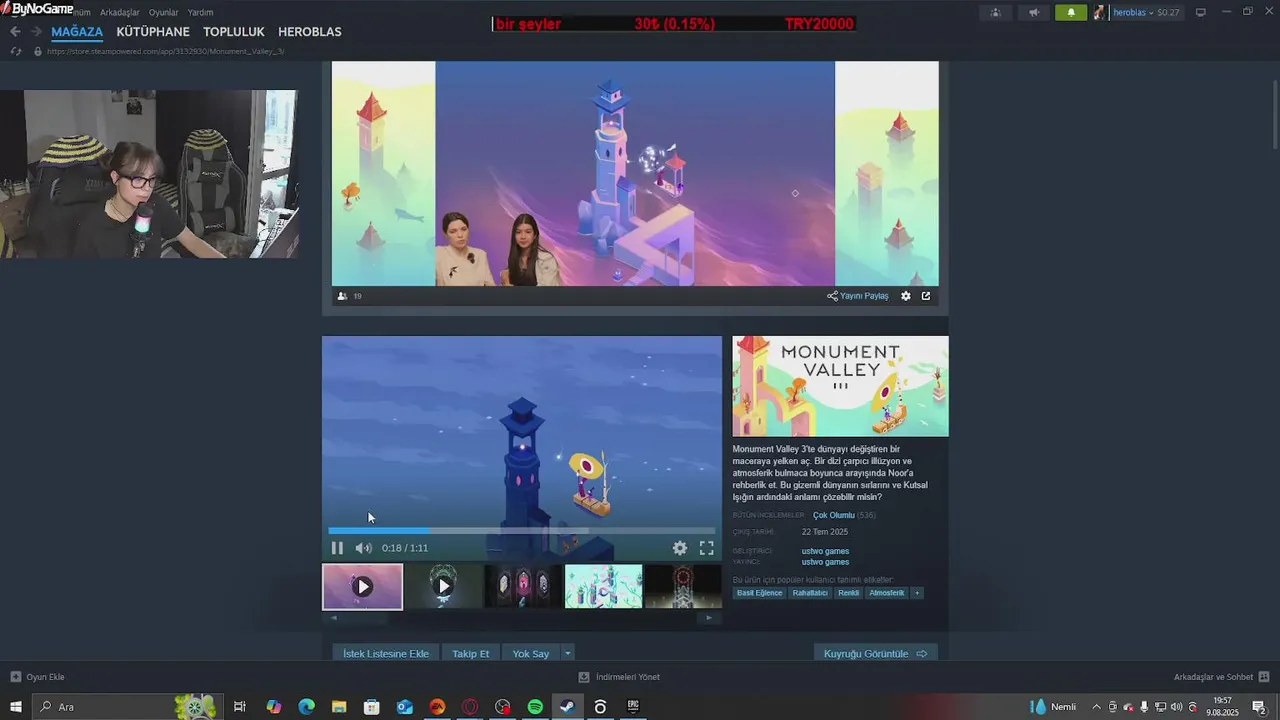
Task: Open the Renkli tag
Action: pos(848,593)
